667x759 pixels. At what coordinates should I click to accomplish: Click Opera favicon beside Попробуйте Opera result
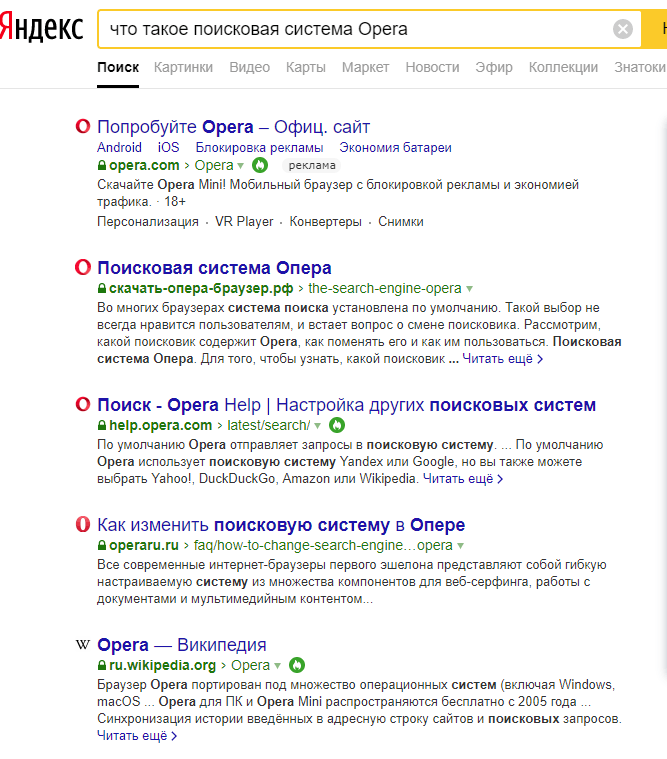[x=83, y=127]
